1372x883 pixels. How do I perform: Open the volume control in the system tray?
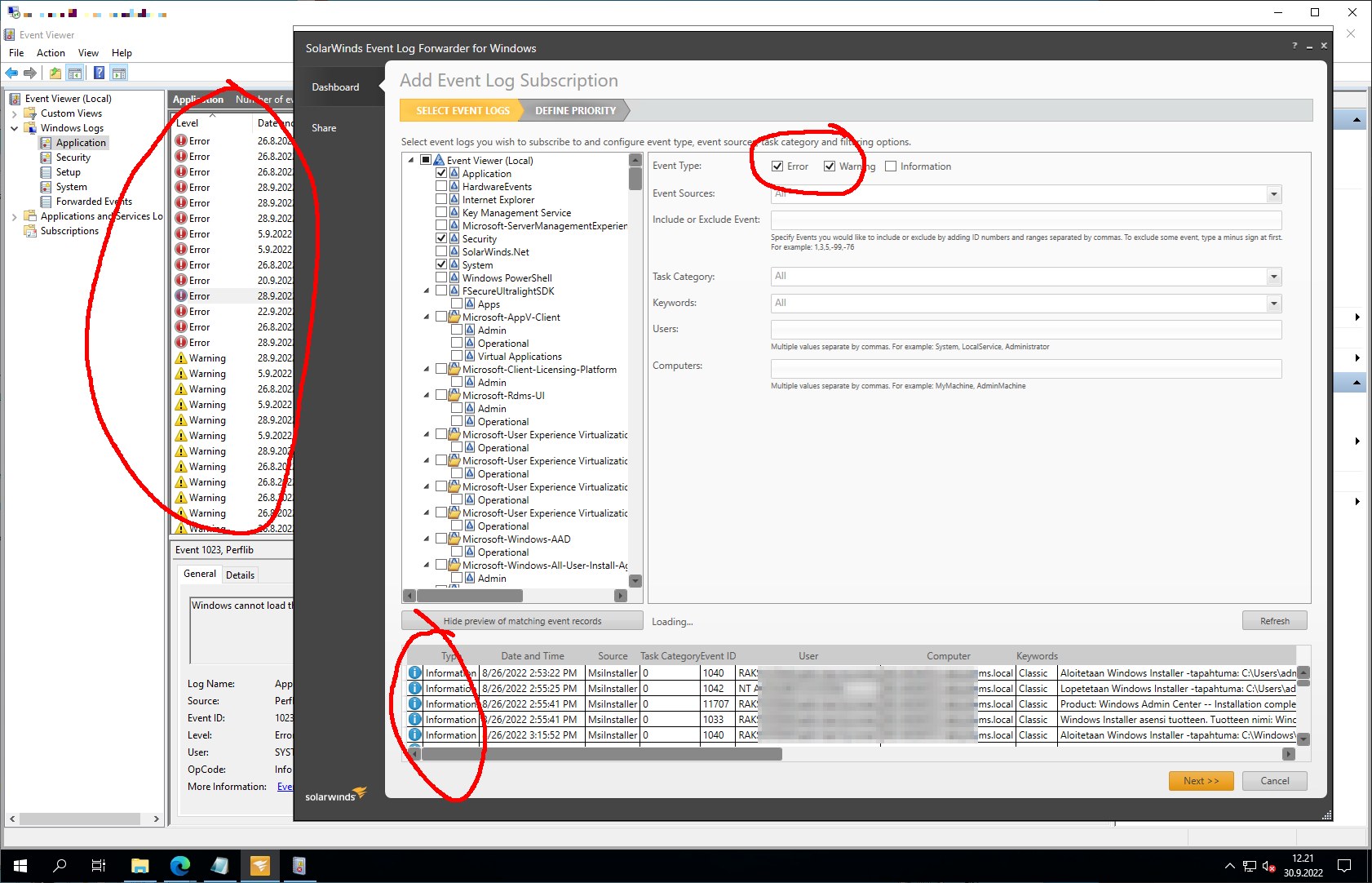click(x=1268, y=866)
